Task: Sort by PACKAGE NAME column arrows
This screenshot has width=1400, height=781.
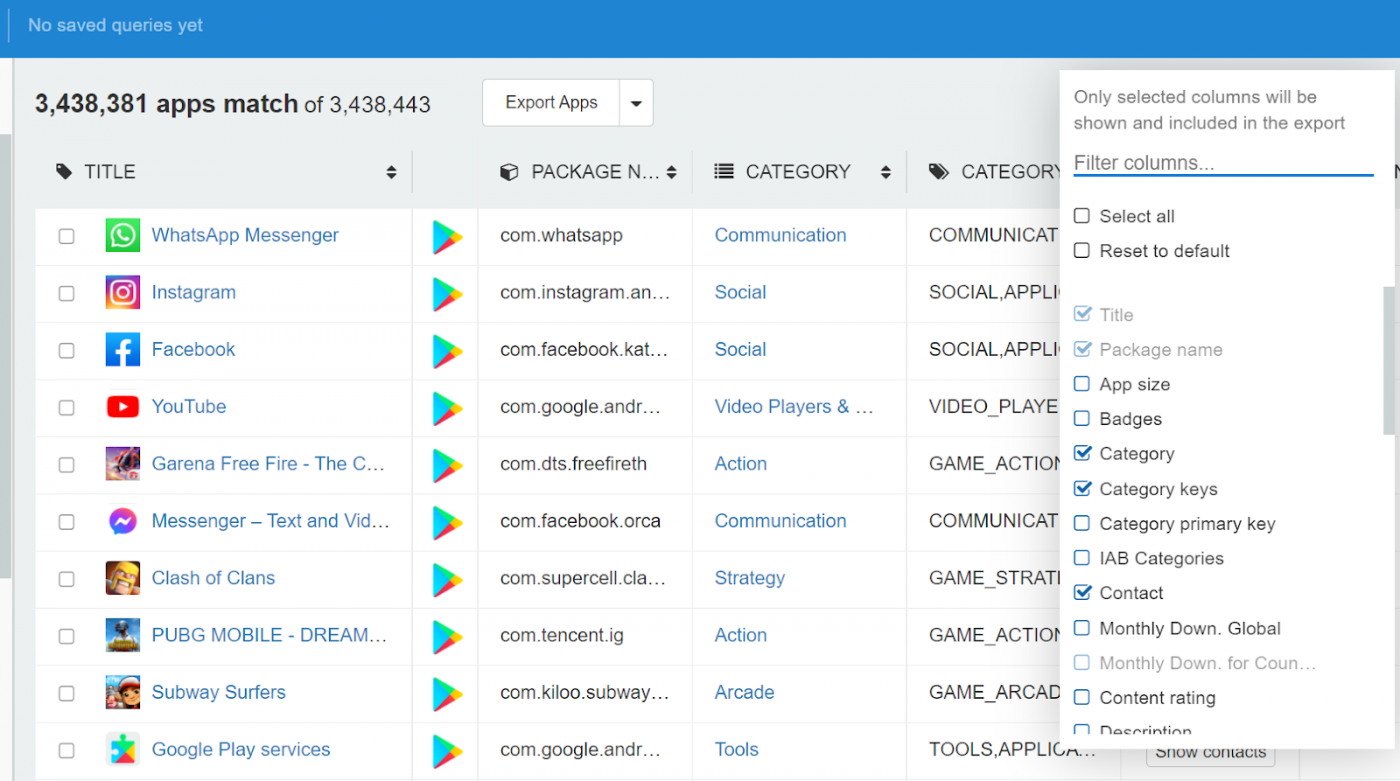Action: [x=671, y=173]
